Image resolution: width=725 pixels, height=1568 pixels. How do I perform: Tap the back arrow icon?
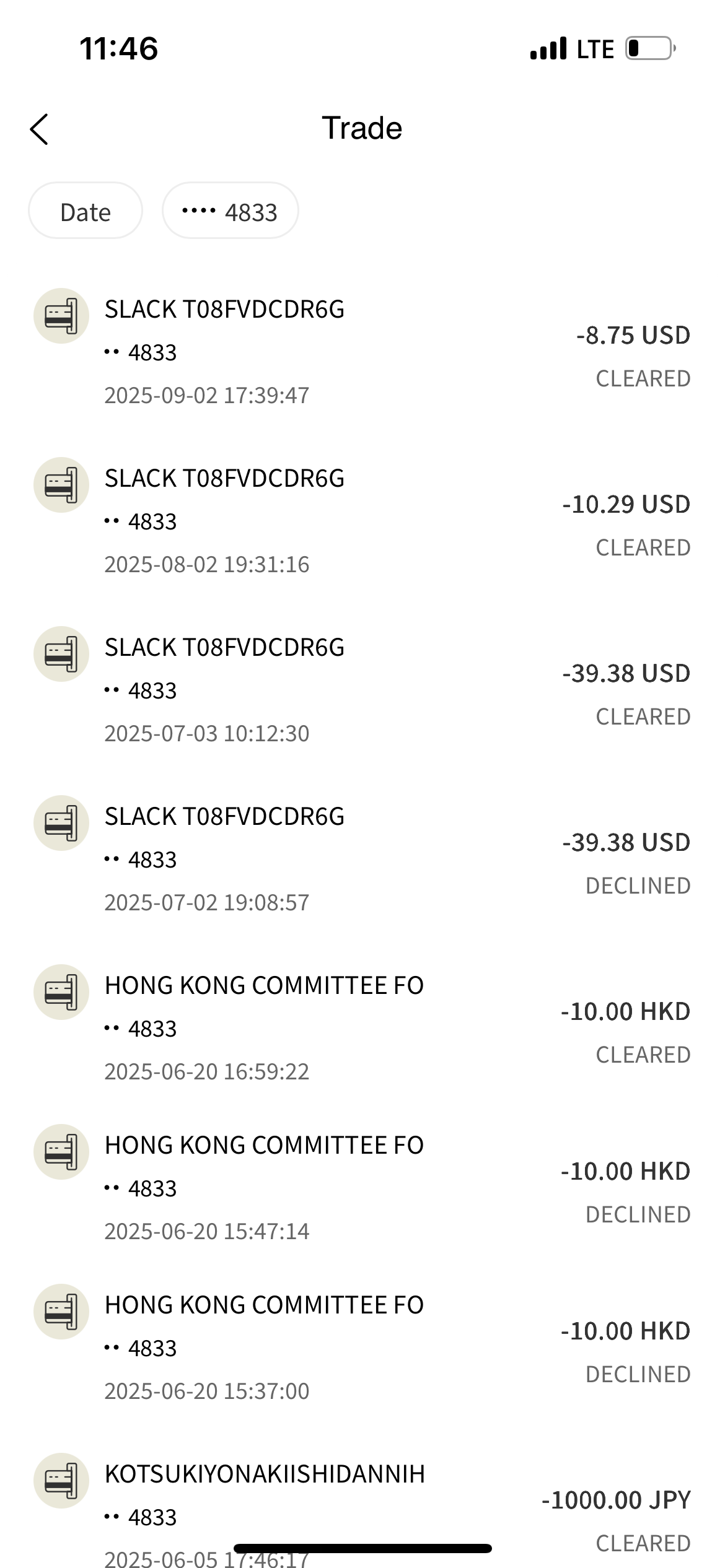coord(39,129)
